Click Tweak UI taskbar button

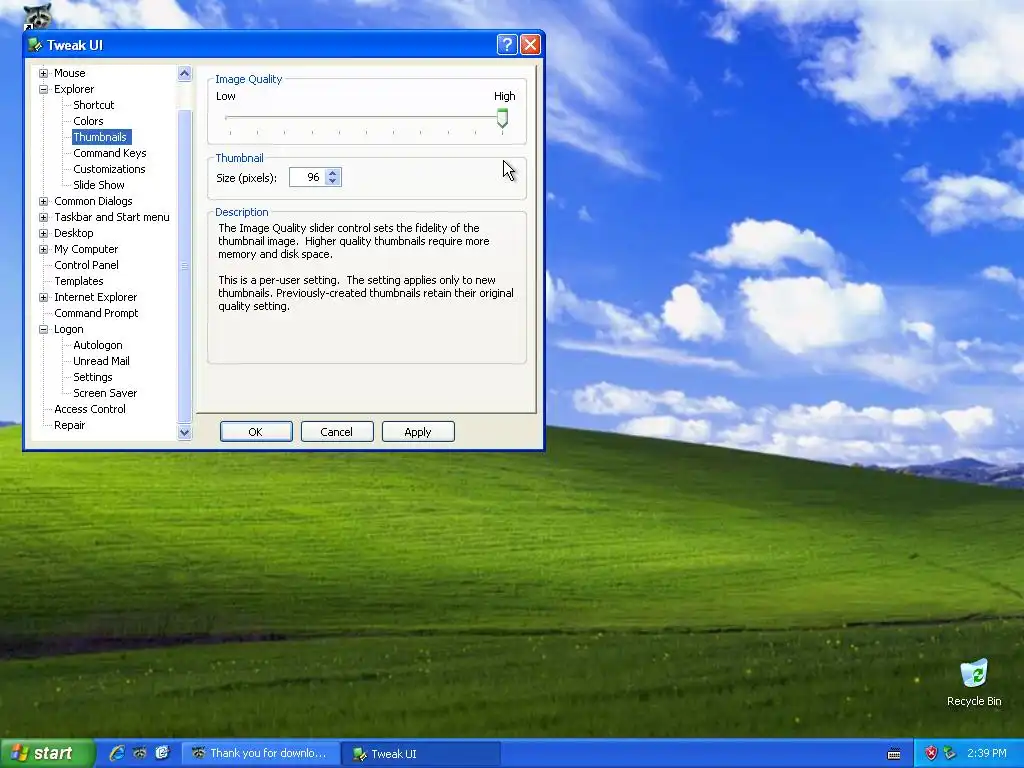[x=421, y=754]
